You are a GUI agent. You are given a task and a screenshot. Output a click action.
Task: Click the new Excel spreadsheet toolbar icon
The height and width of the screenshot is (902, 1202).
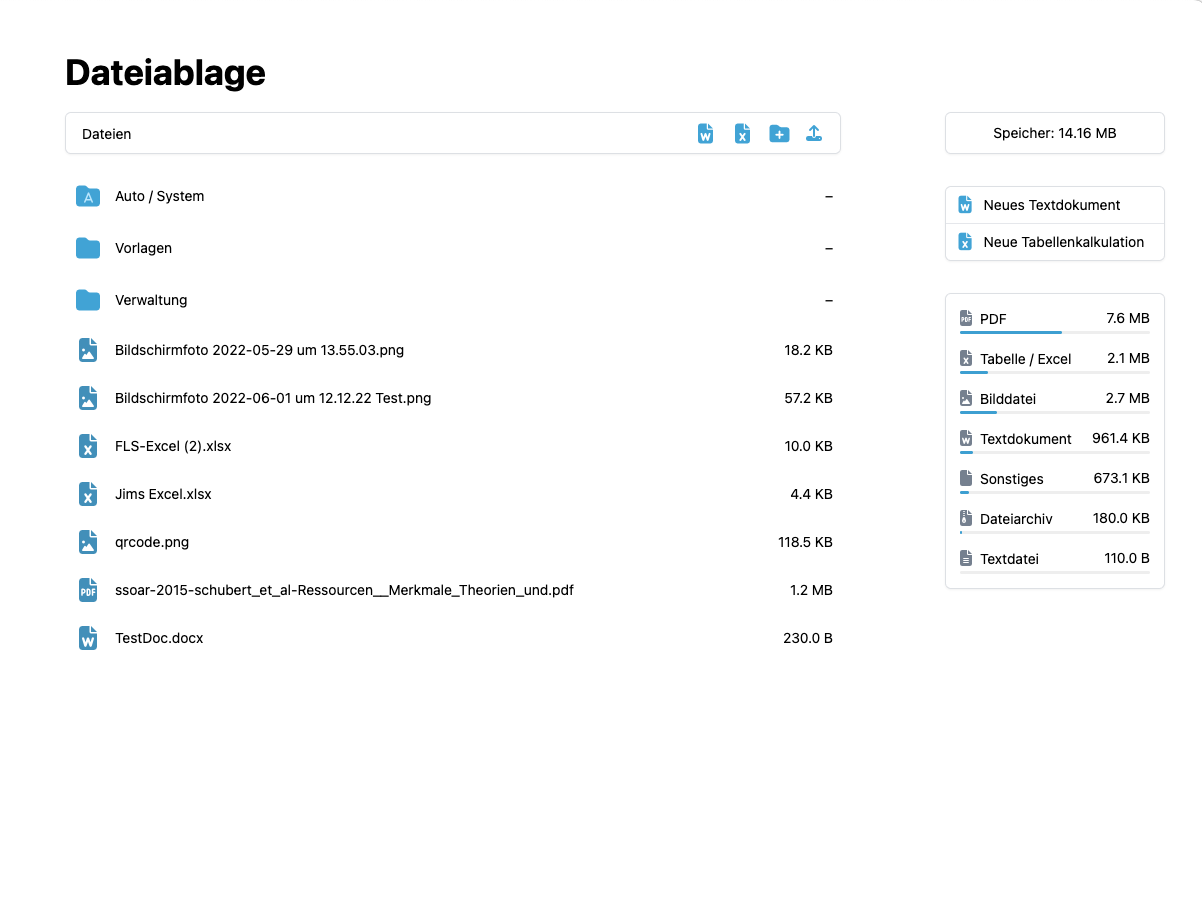[x=742, y=134]
